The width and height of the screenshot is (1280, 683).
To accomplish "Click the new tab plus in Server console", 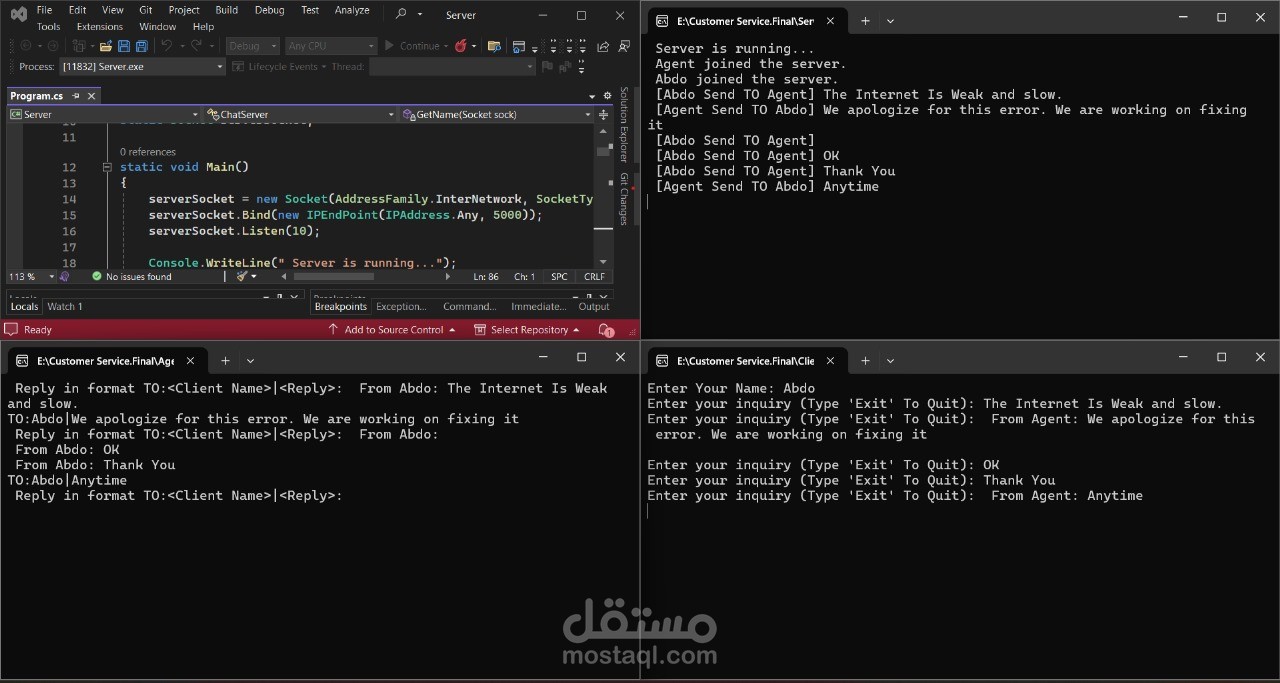I will coord(865,20).
